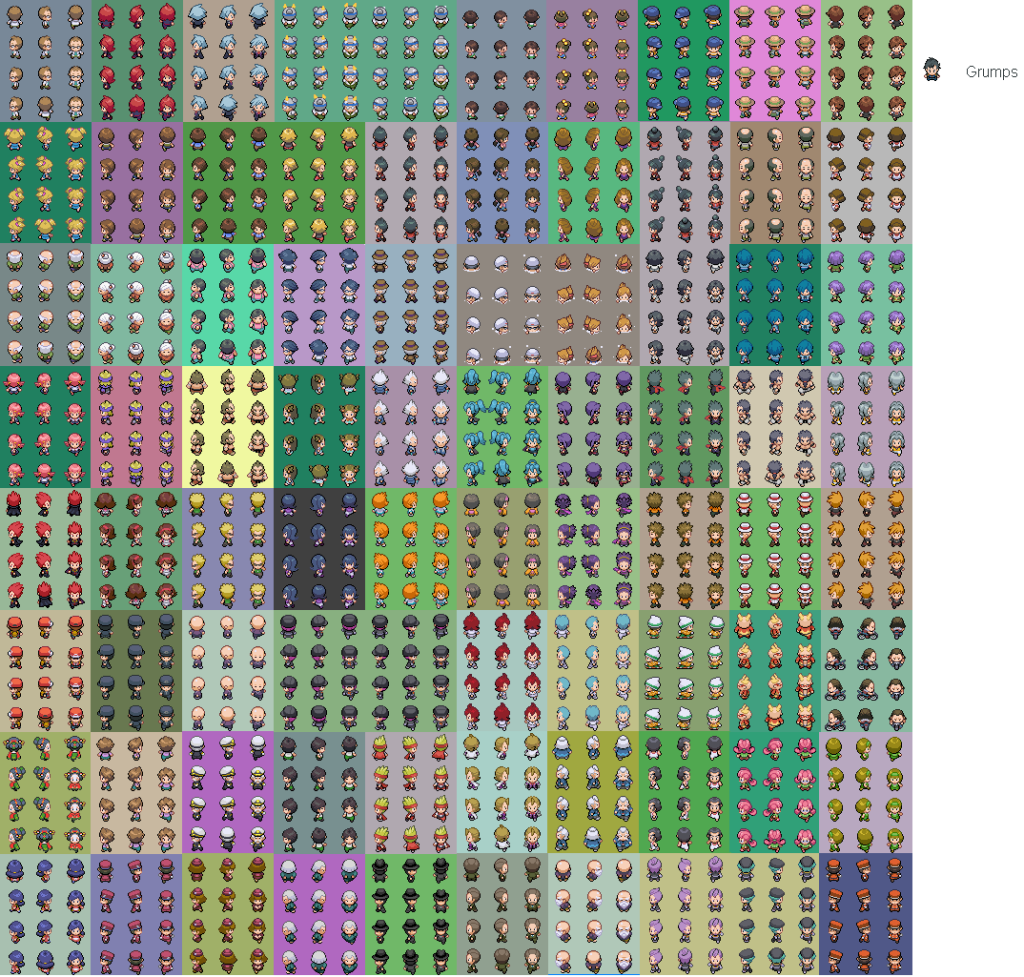Select the bald old man in green sheet
The image size is (1024, 977).
(x=46, y=305)
